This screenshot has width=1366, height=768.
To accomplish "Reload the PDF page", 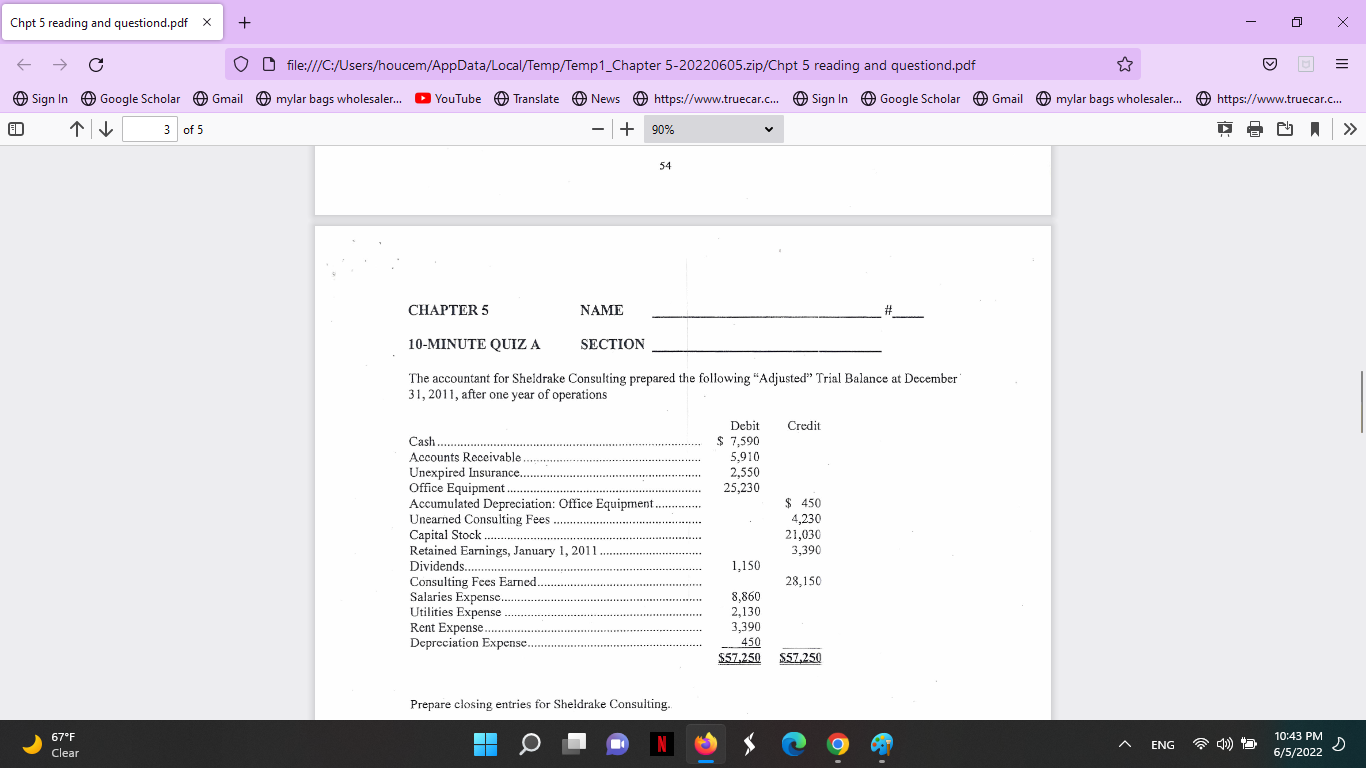I will (x=96, y=63).
